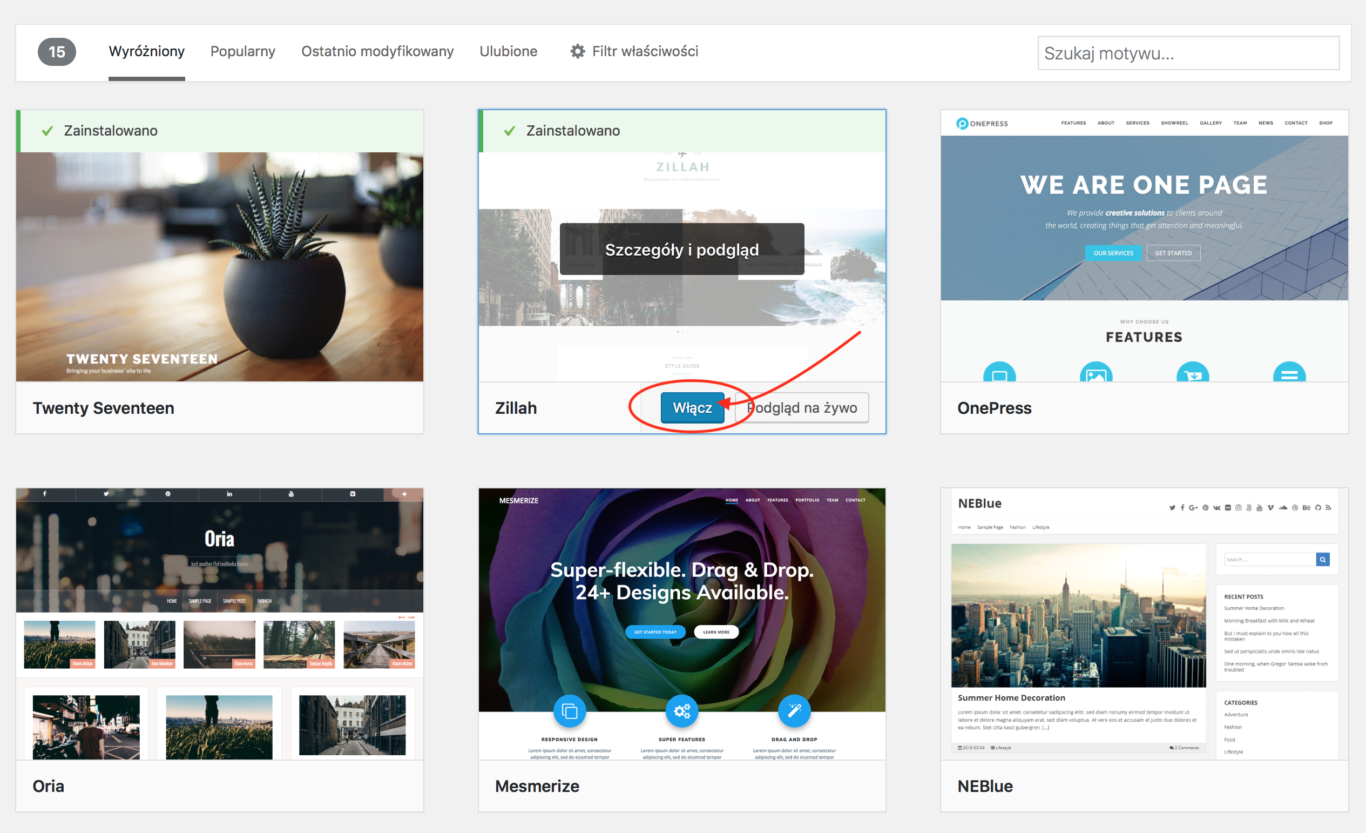Click the 'OnePress' theme name
Viewport: 1366px width, 833px height.
pyautogui.click(x=994, y=408)
